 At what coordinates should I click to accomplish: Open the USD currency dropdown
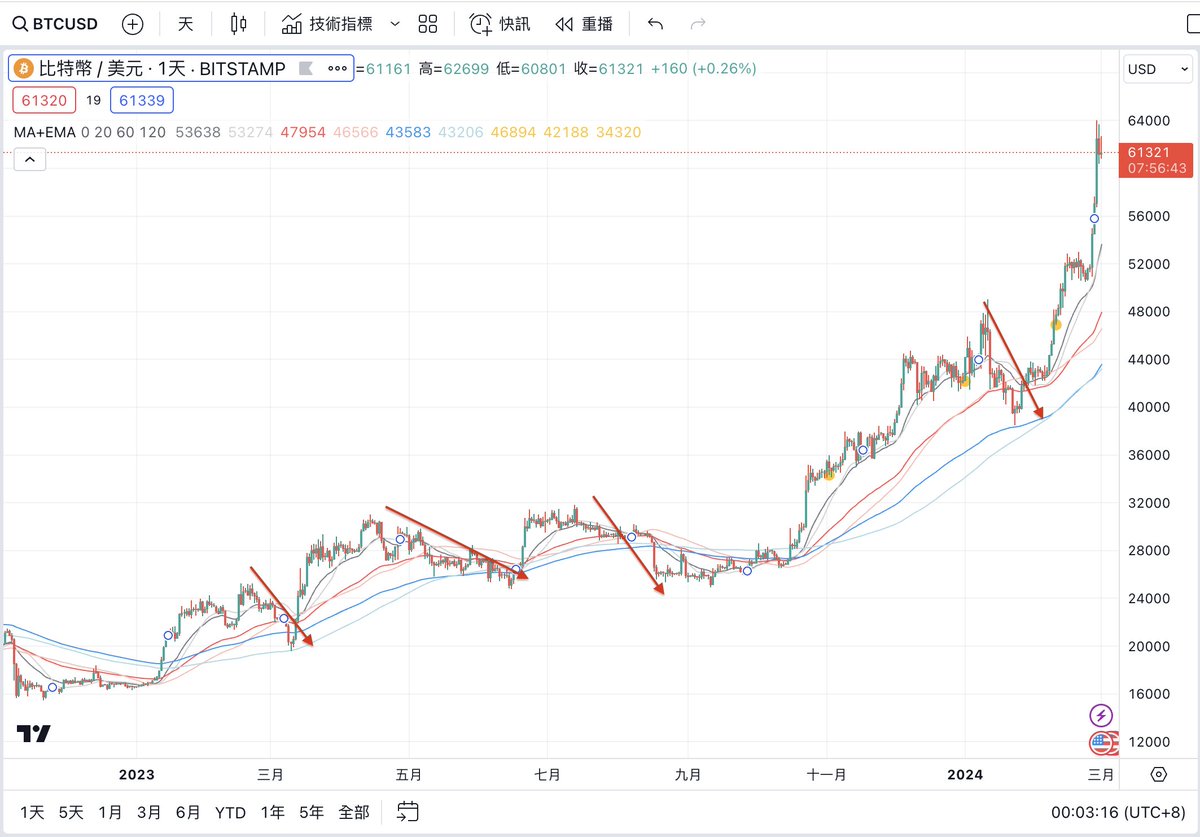pyautogui.click(x=1156, y=69)
